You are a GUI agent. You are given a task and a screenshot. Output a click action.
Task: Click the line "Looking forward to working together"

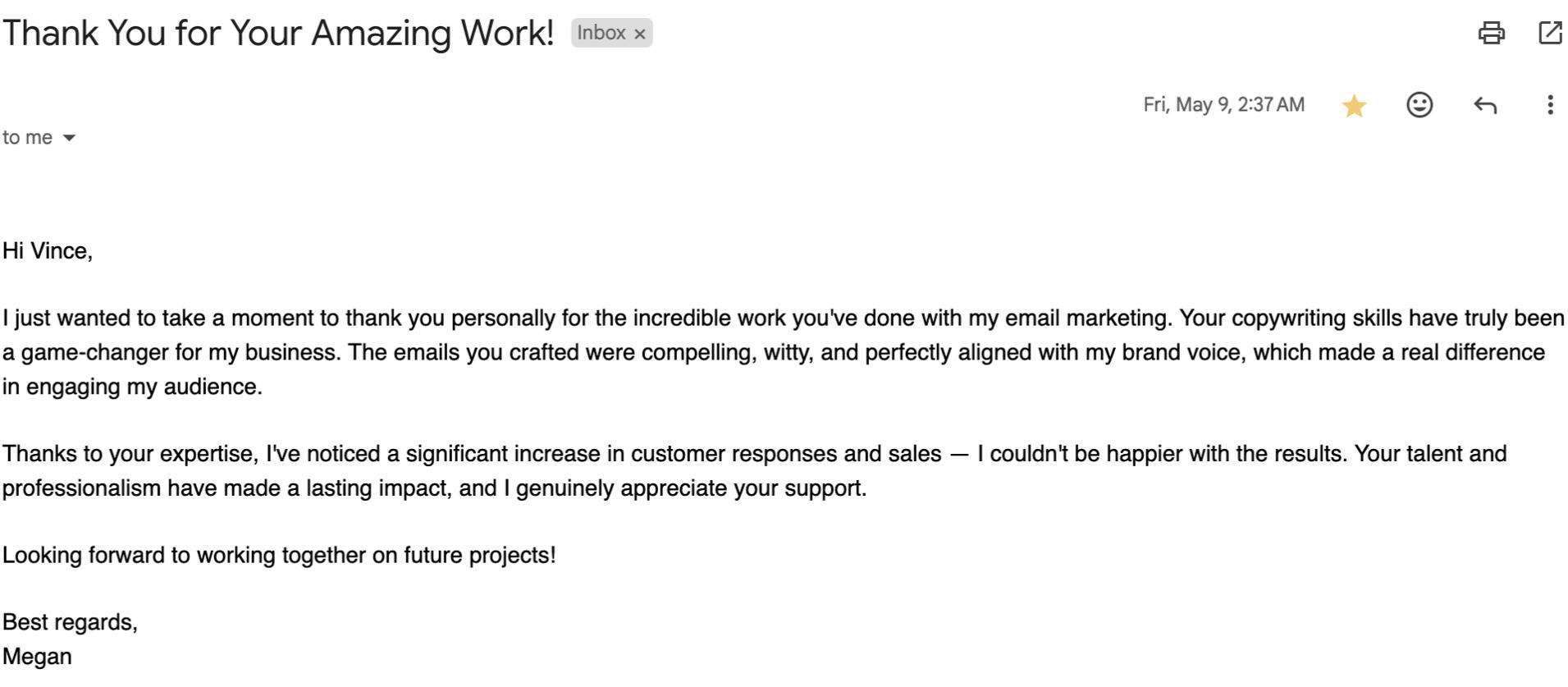click(279, 555)
